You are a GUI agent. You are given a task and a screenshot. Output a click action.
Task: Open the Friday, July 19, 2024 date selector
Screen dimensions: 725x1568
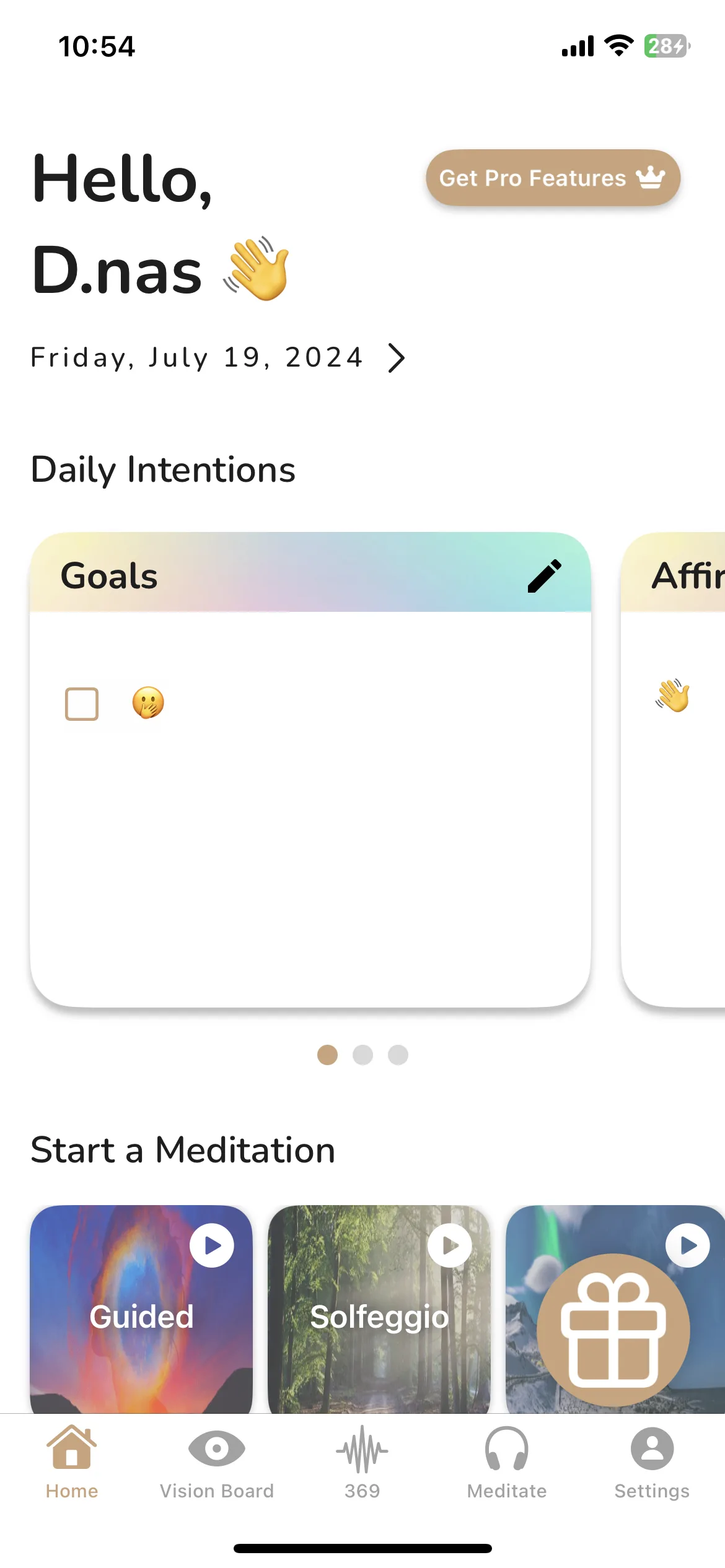coord(196,357)
